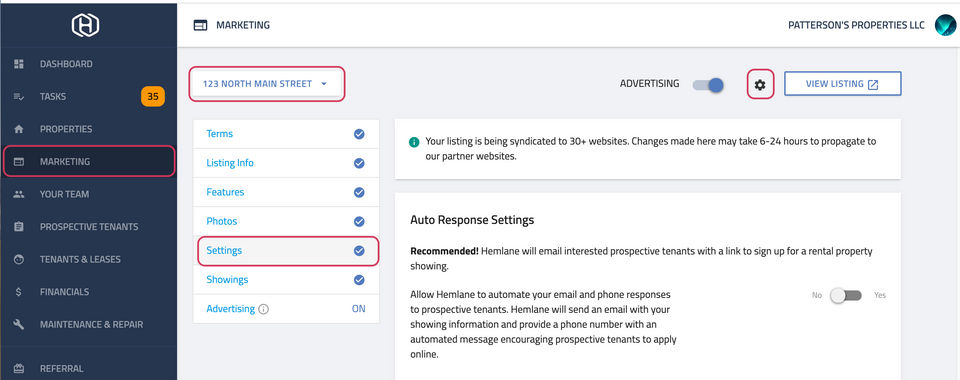Click the account avatar in the header

click(x=946, y=25)
